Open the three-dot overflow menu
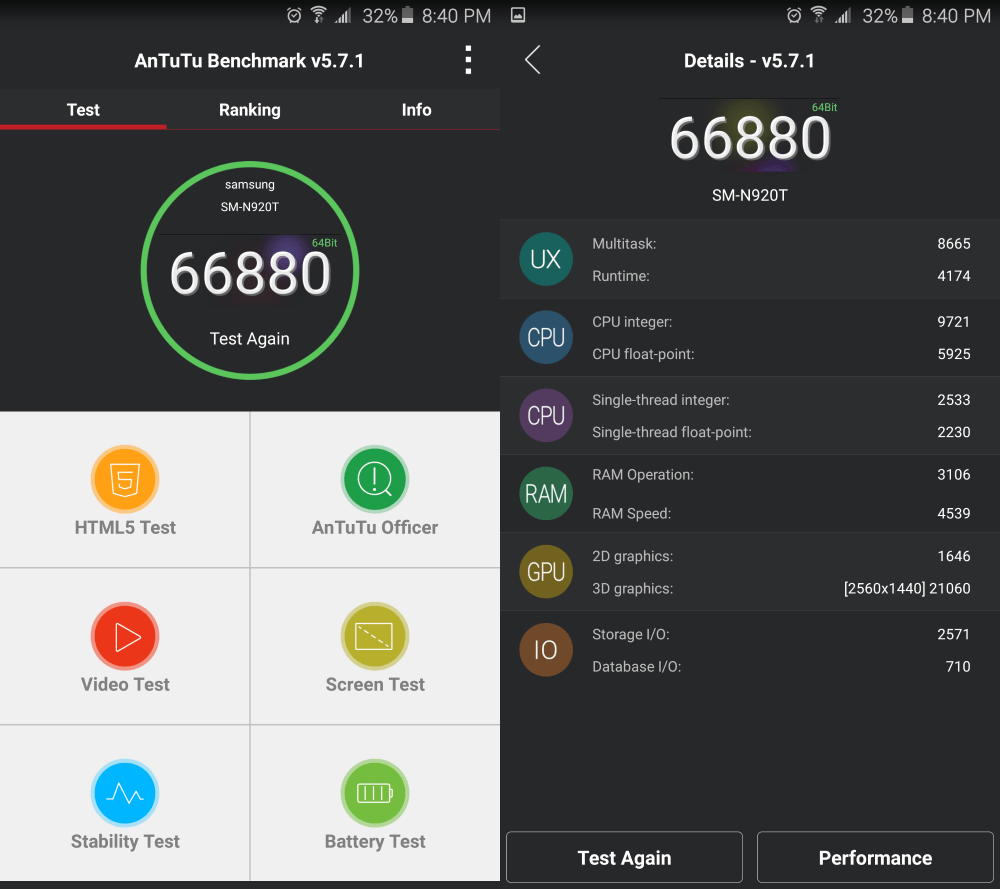 tap(468, 60)
